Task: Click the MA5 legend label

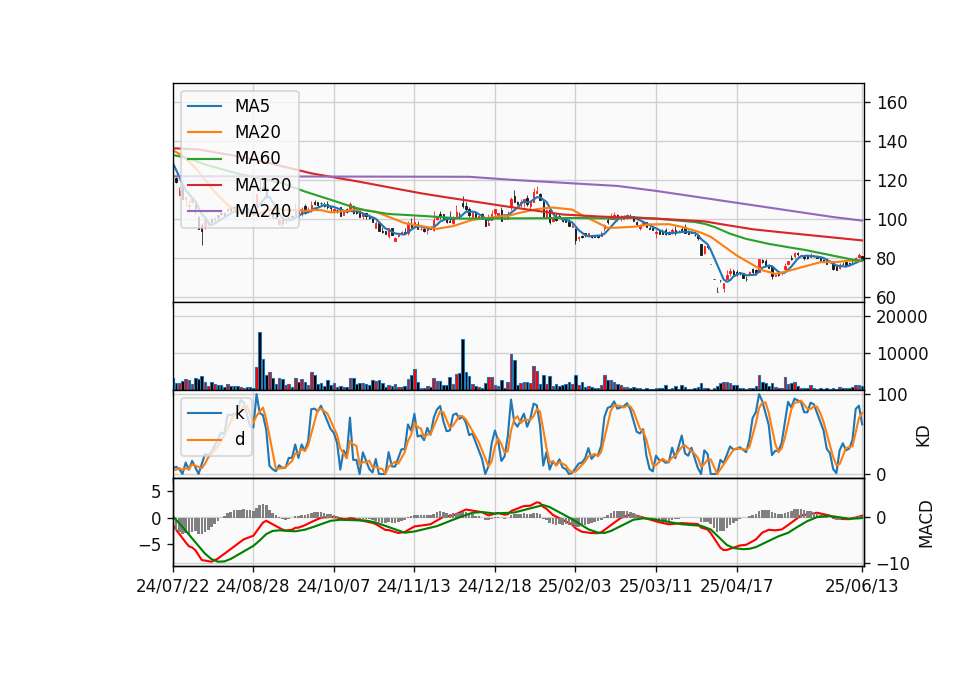Action: click(252, 106)
